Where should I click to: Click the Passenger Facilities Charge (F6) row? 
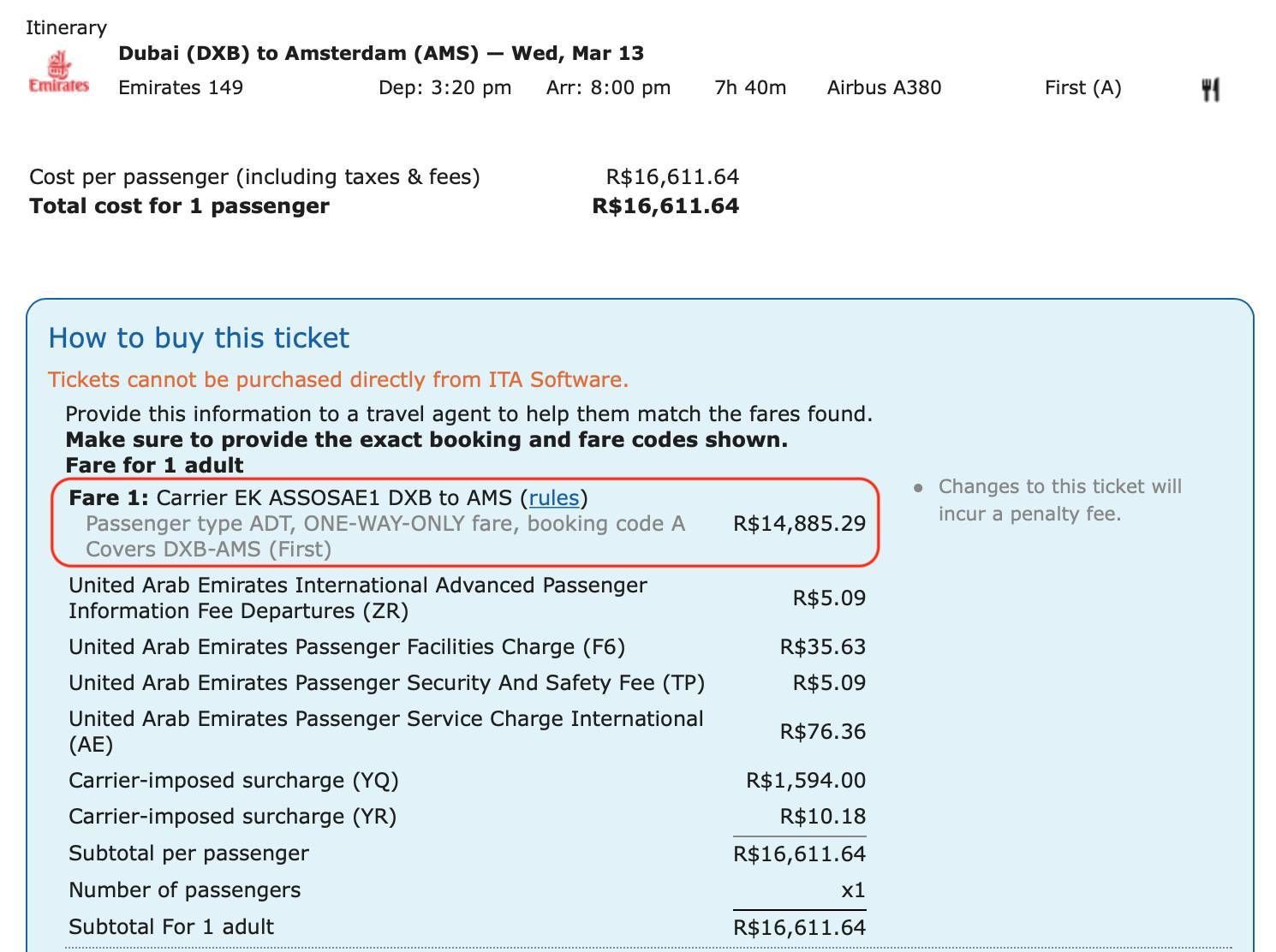pos(467,647)
